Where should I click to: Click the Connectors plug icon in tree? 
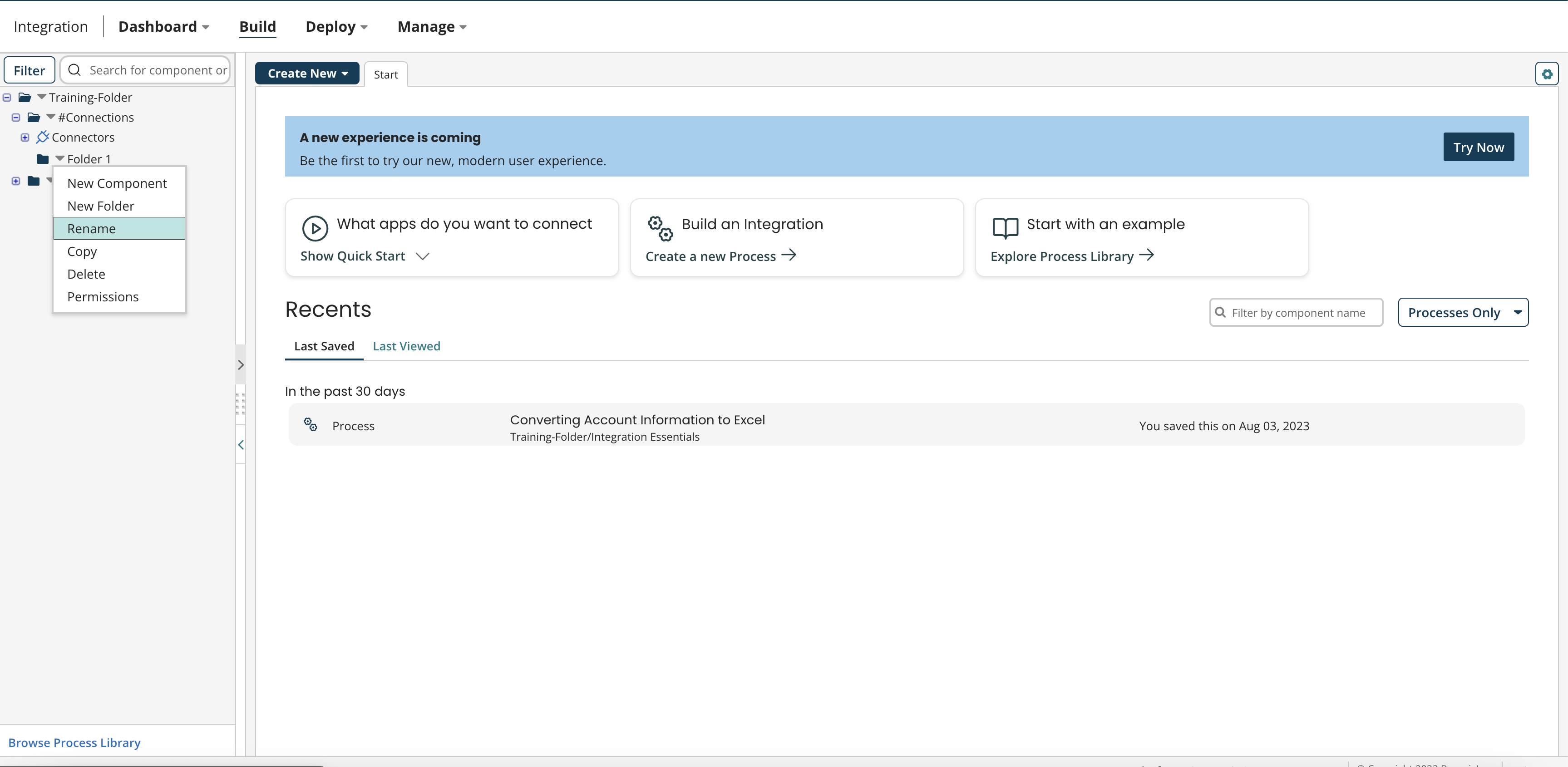tap(42, 137)
